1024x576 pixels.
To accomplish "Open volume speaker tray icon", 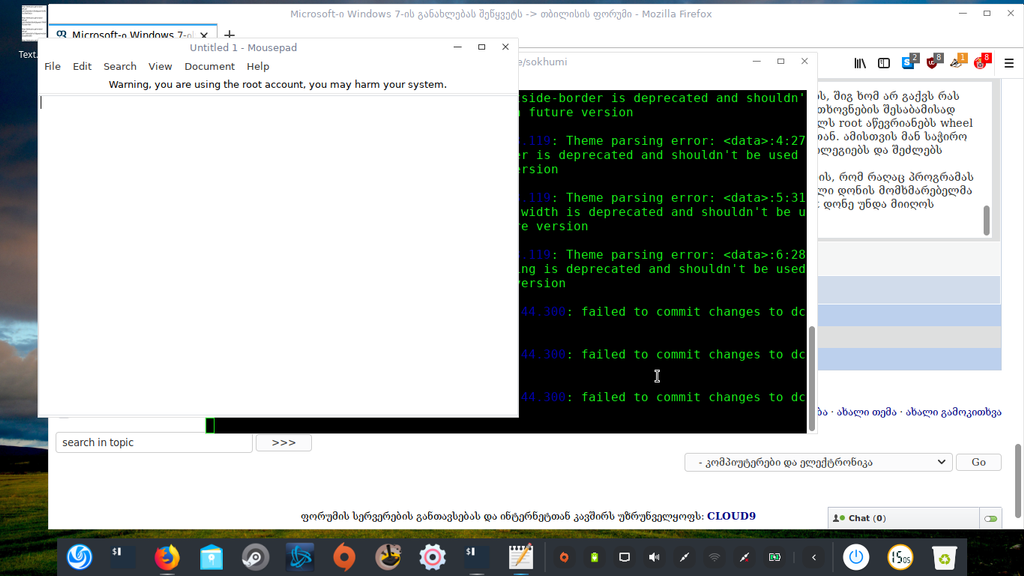I will click(654, 557).
